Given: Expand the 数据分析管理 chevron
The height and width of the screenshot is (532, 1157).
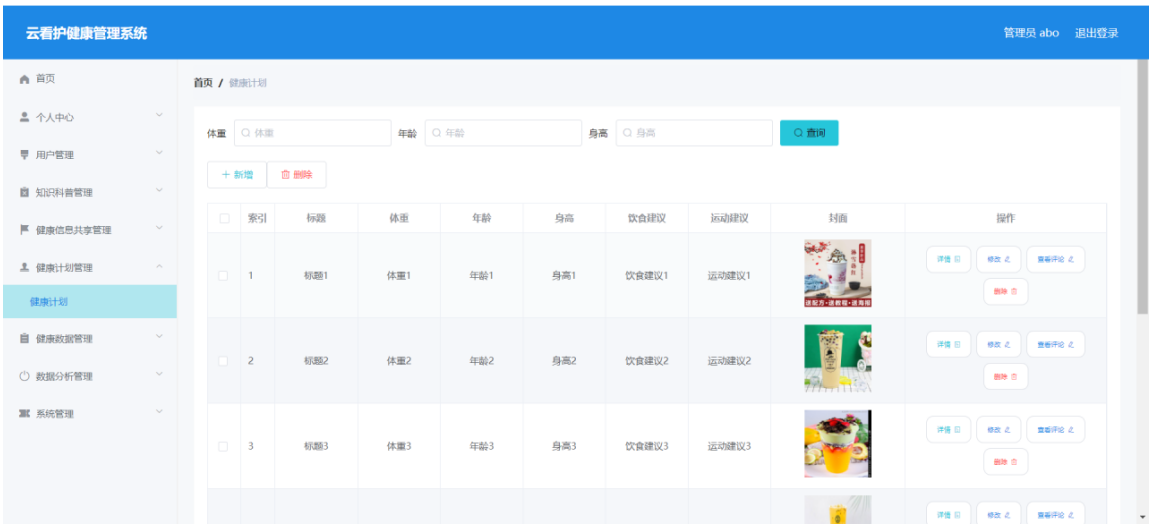Looking at the screenshot, I should pos(159,374).
